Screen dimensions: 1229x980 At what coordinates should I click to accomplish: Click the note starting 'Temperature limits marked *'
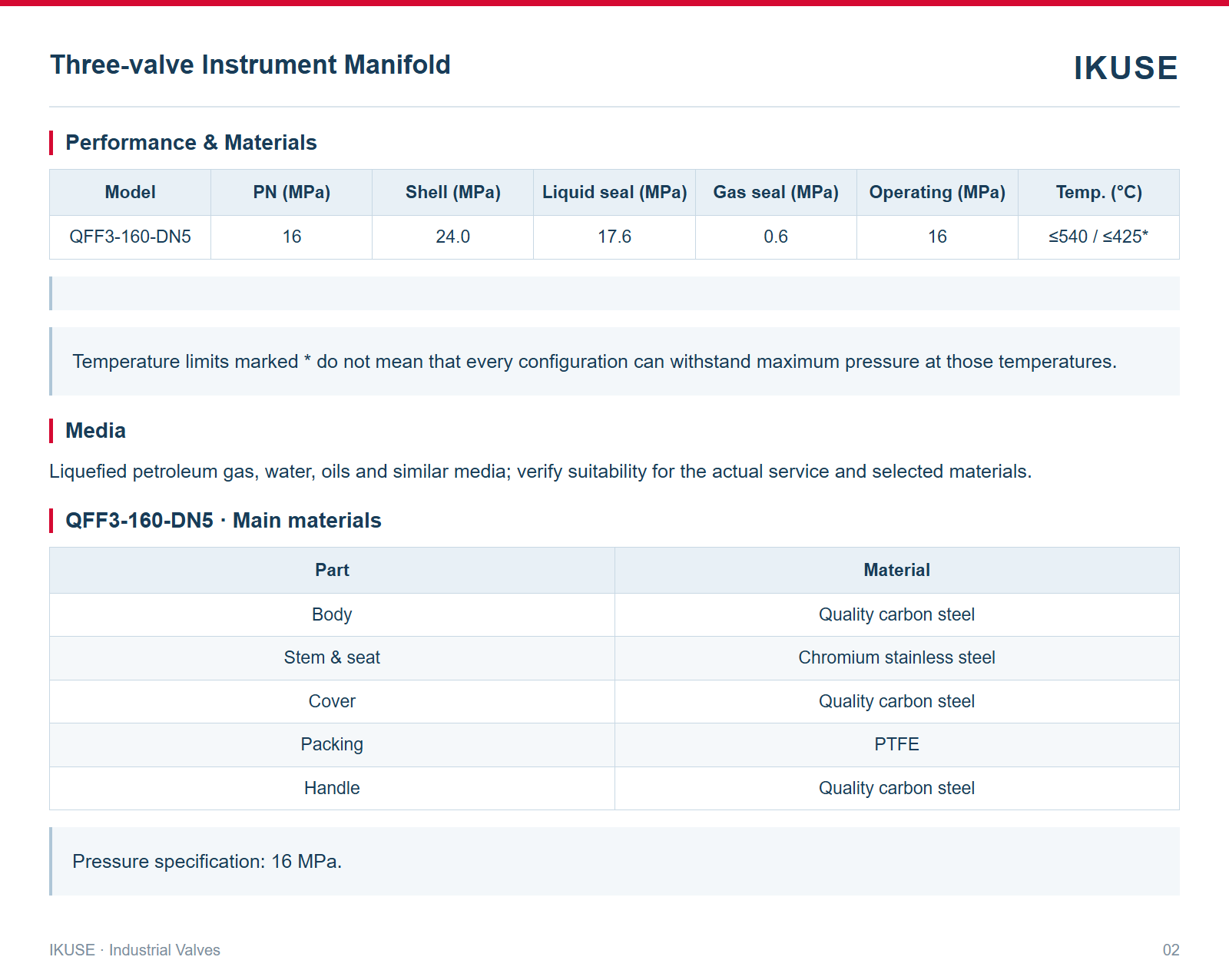tap(614, 362)
